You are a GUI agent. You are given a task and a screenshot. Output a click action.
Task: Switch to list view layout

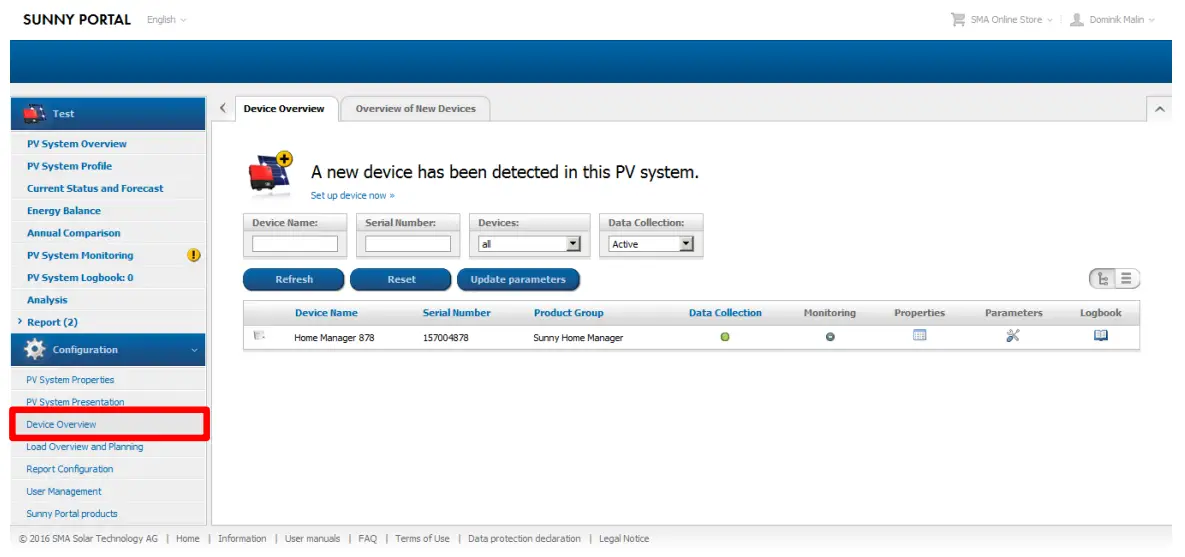point(1126,279)
